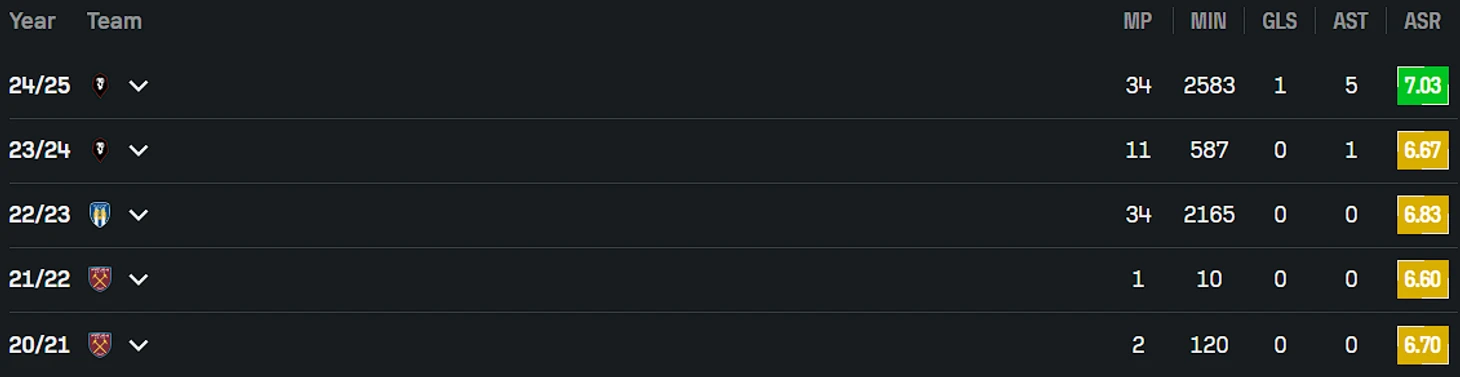Click the yellow 6.67 rating badge
Screen dimensions: 1460x377
(1422, 150)
